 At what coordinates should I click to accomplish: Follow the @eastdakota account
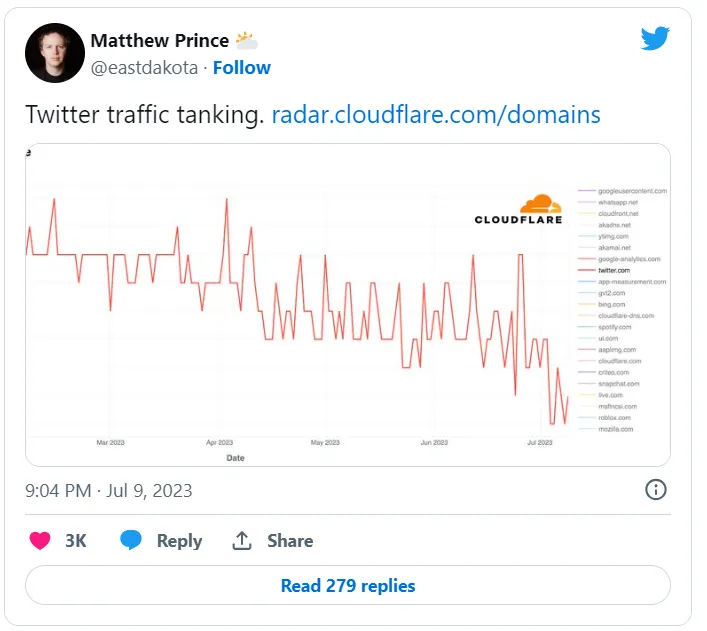coord(242,68)
